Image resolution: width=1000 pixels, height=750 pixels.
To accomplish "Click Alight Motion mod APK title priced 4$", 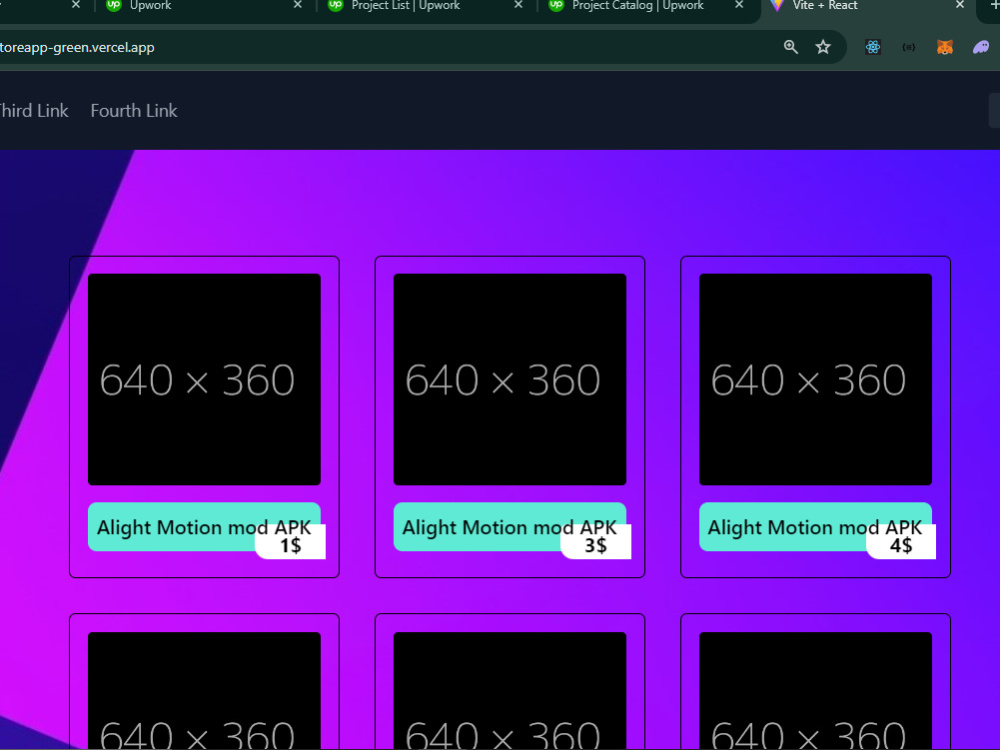I will [815, 527].
